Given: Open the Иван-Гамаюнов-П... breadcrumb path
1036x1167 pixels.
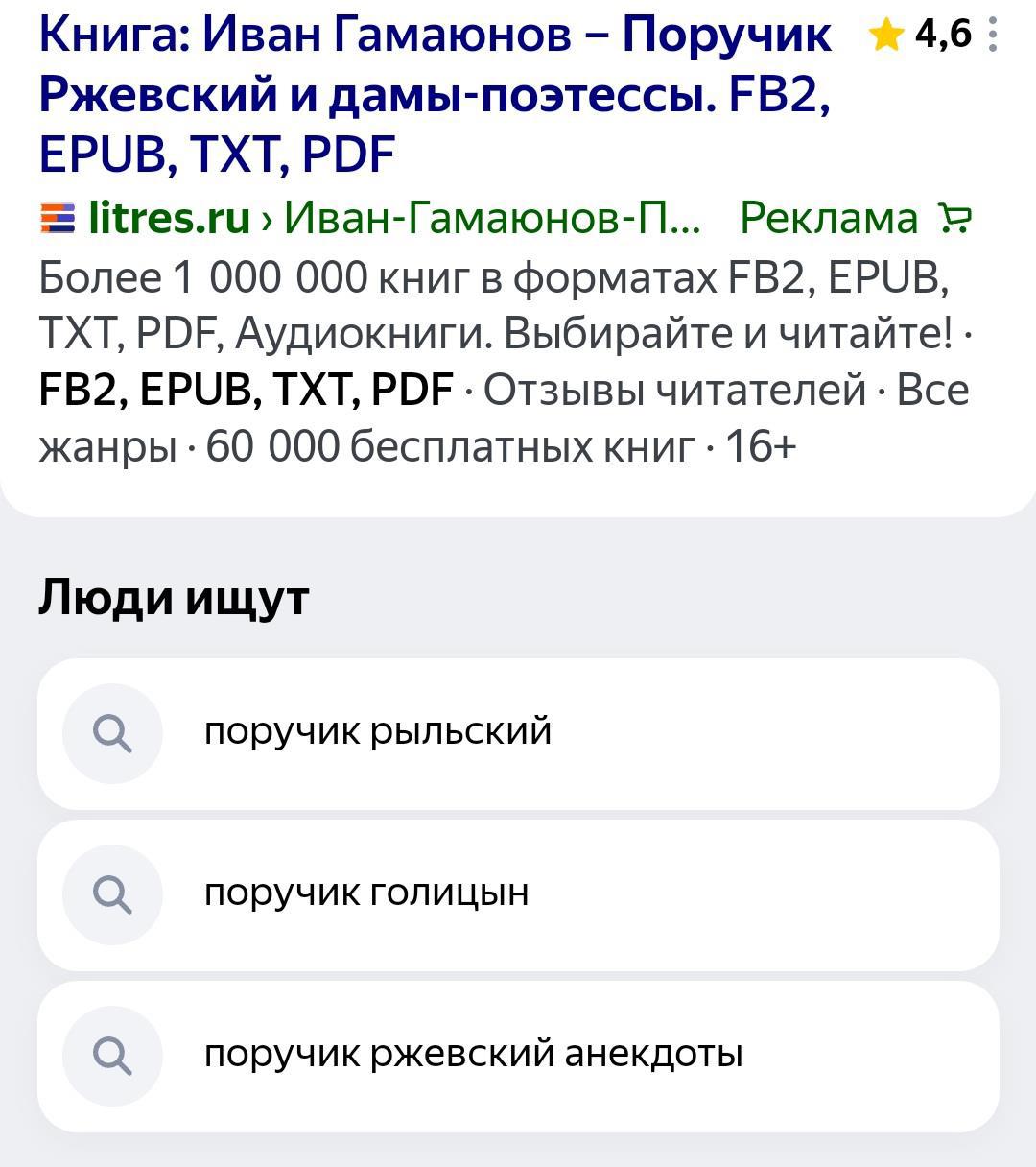Looking at the screenshot, I should [493, 219].
